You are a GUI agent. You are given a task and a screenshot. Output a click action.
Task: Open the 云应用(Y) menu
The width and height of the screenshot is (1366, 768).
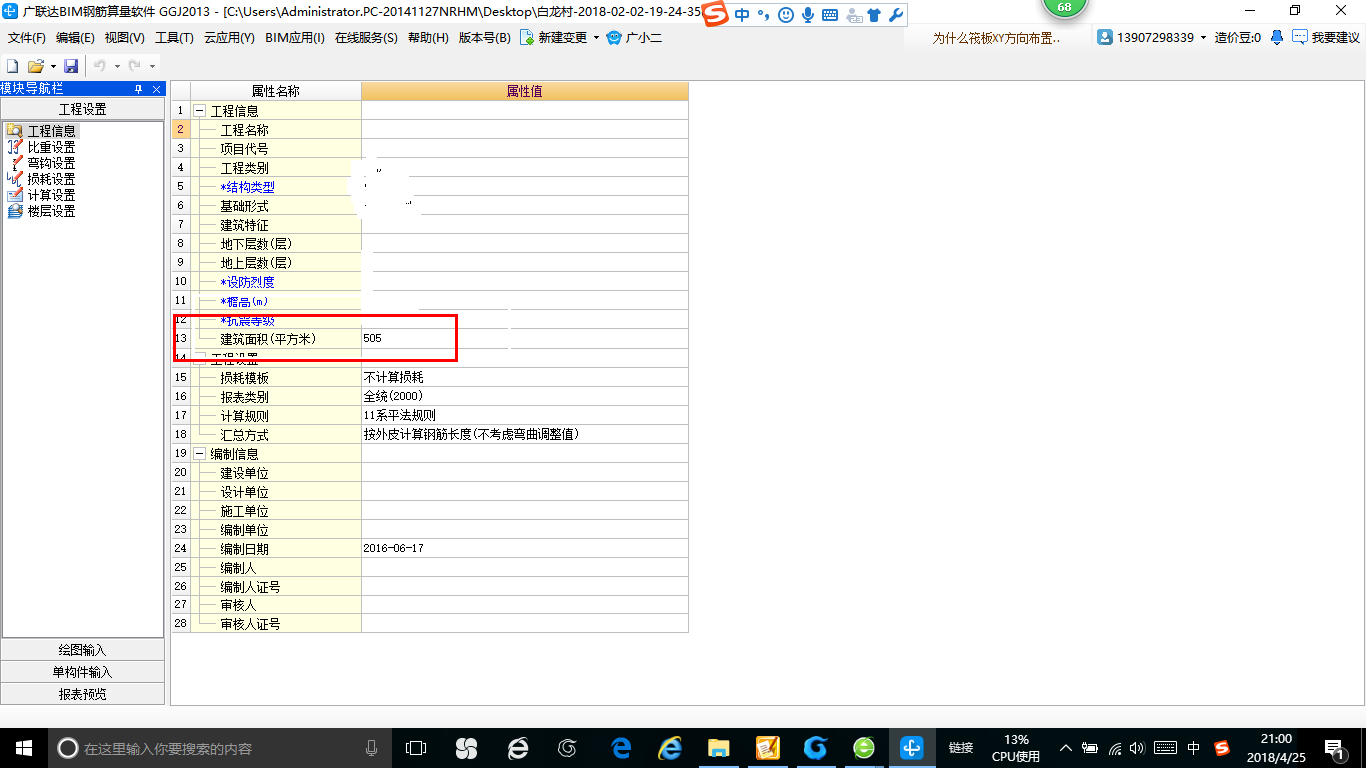[229, 38]
